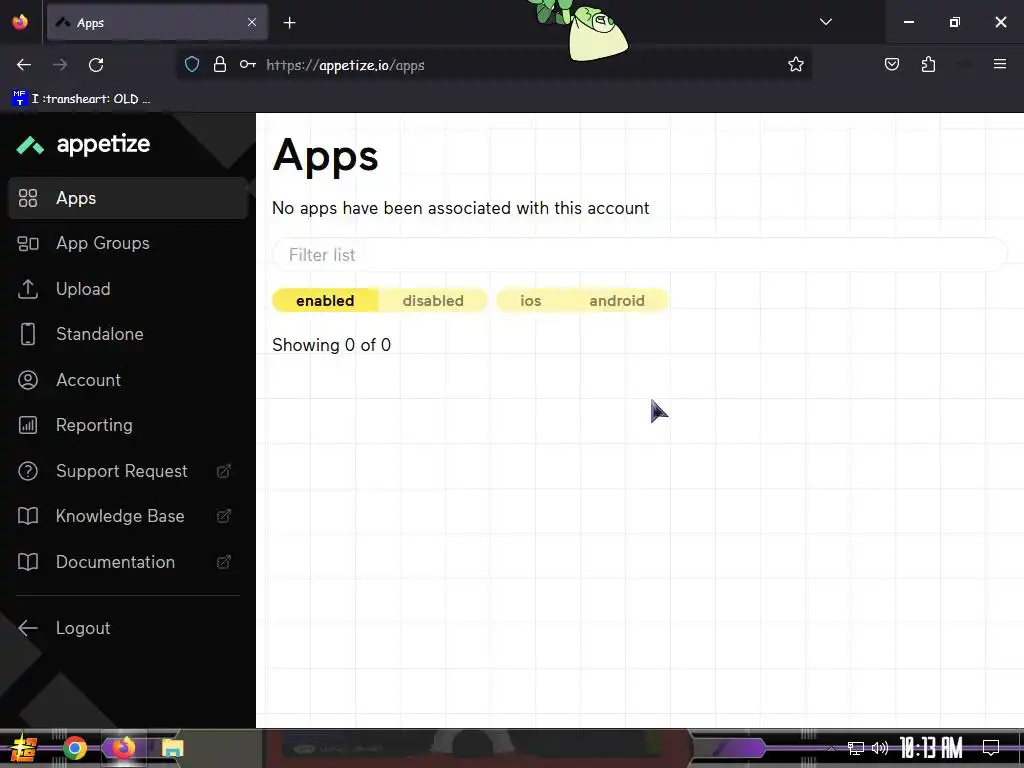This screenshot has width=1024, height=768.
Task: Click the site padlock icon
Action: [220, 65]
